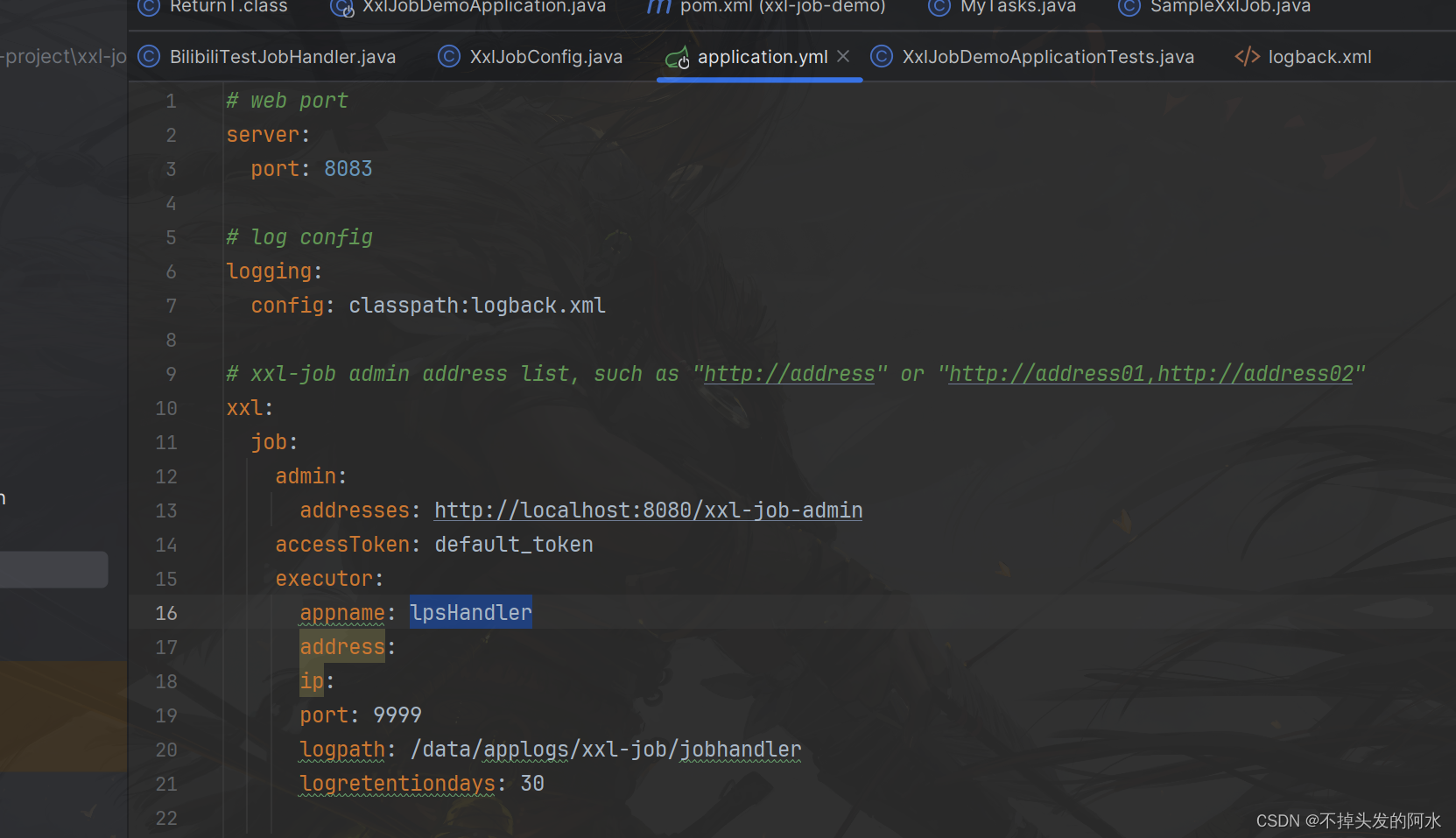Open the http://localhost:8080/xxl-job-admin link
This screenshot has height=838, width=1456.
pyautogui.click(x=648, y=511)
